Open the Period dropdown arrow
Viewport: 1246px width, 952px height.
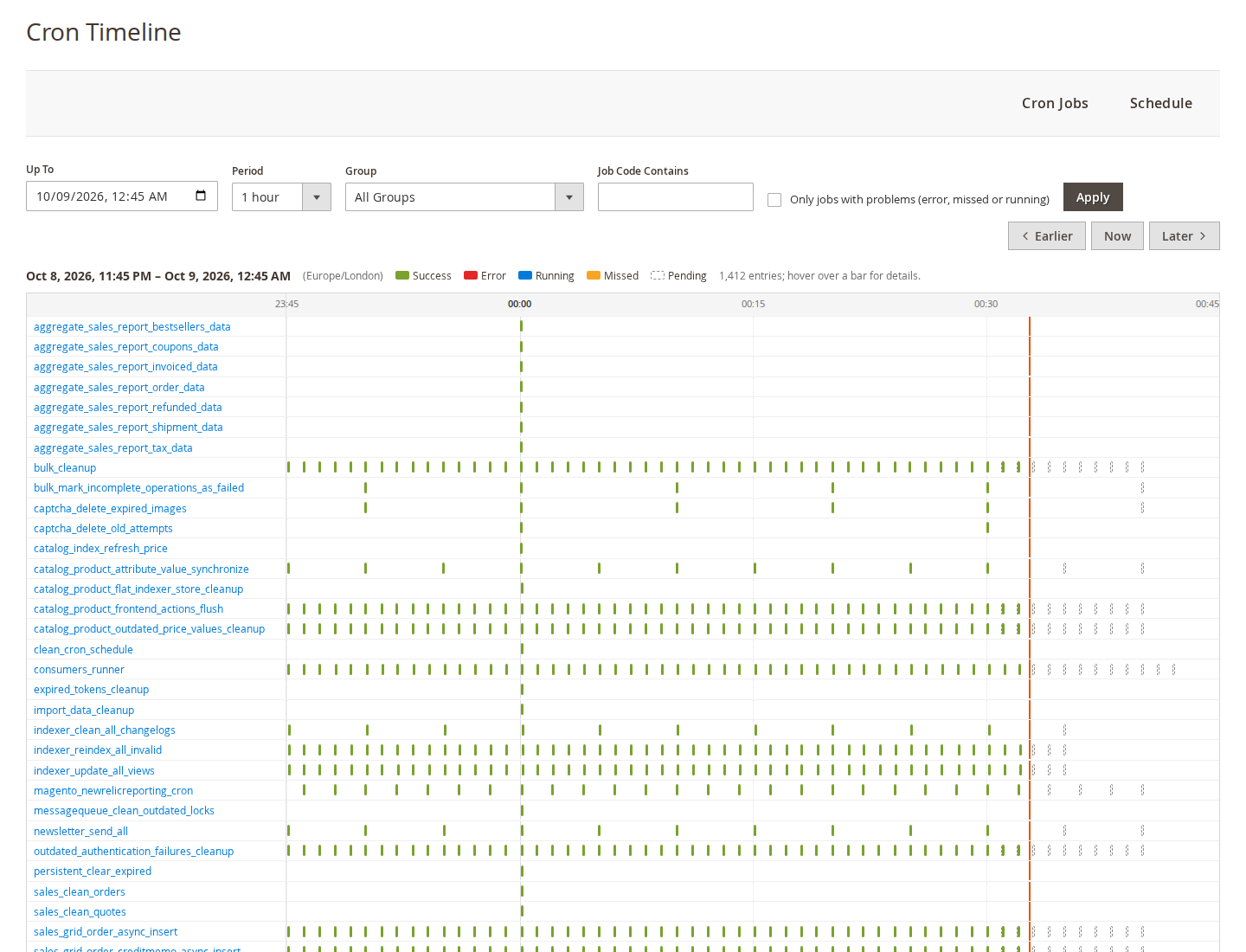point(317,197)
